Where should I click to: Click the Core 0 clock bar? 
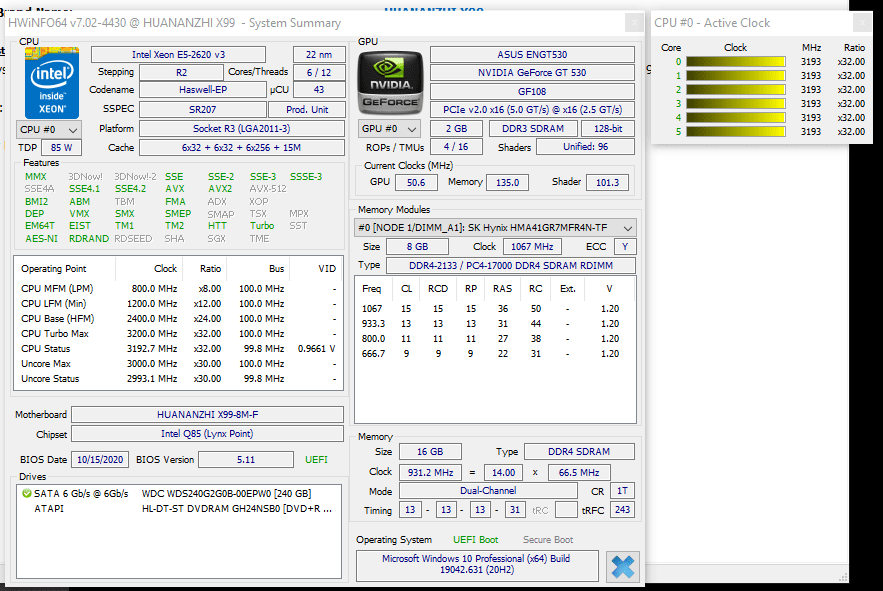pyautogui.click(x=735, y=61)
